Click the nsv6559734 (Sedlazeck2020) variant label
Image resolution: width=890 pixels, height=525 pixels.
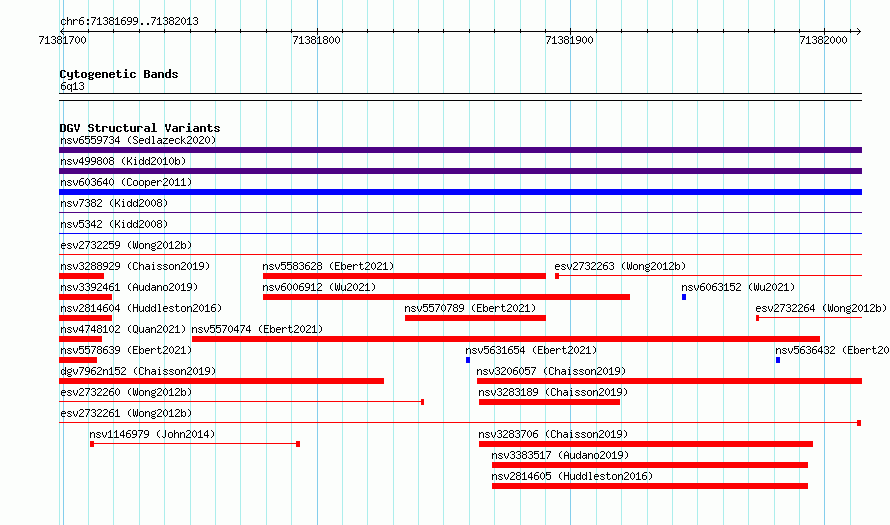138,140
